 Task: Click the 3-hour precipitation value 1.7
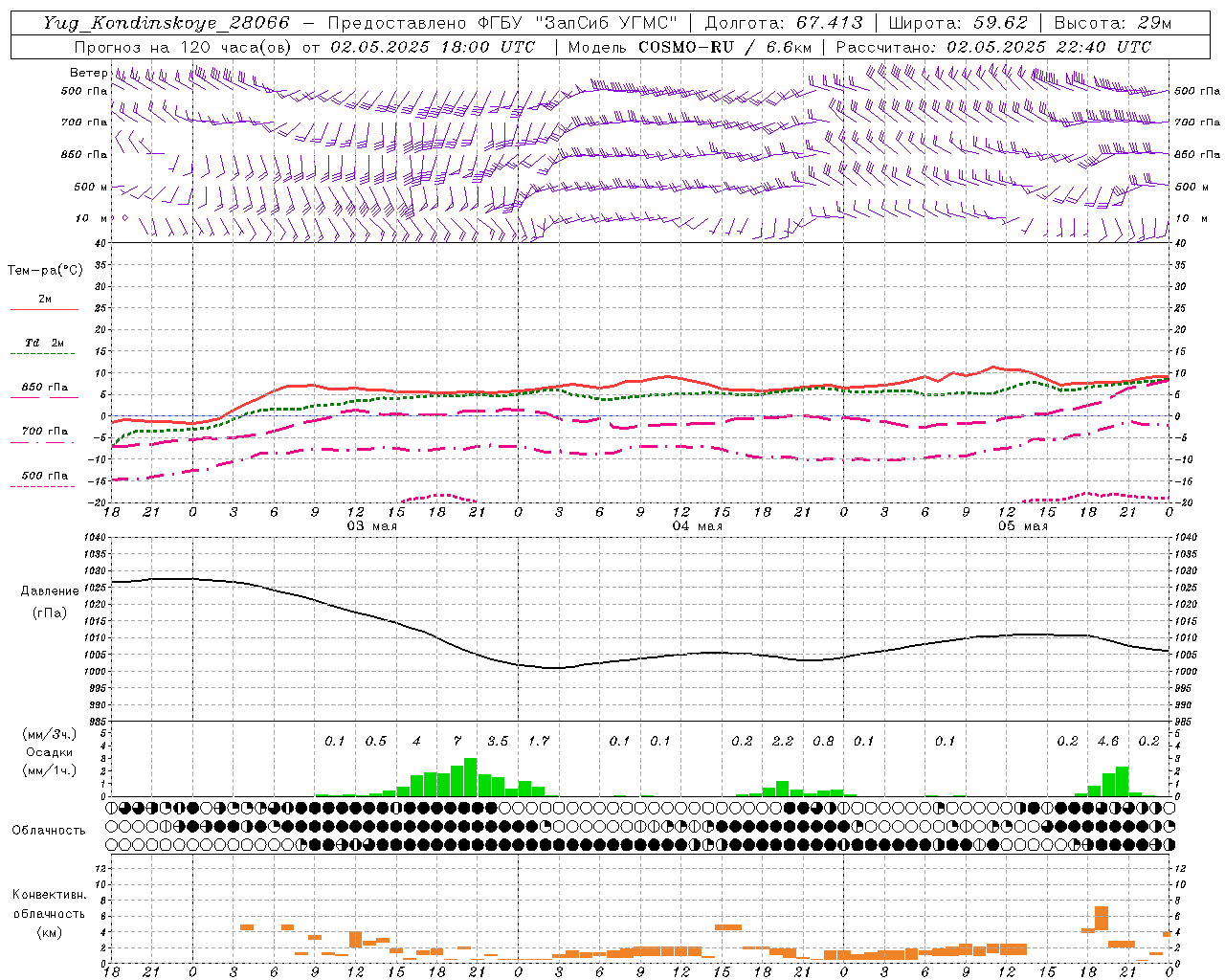pos(538,742)
